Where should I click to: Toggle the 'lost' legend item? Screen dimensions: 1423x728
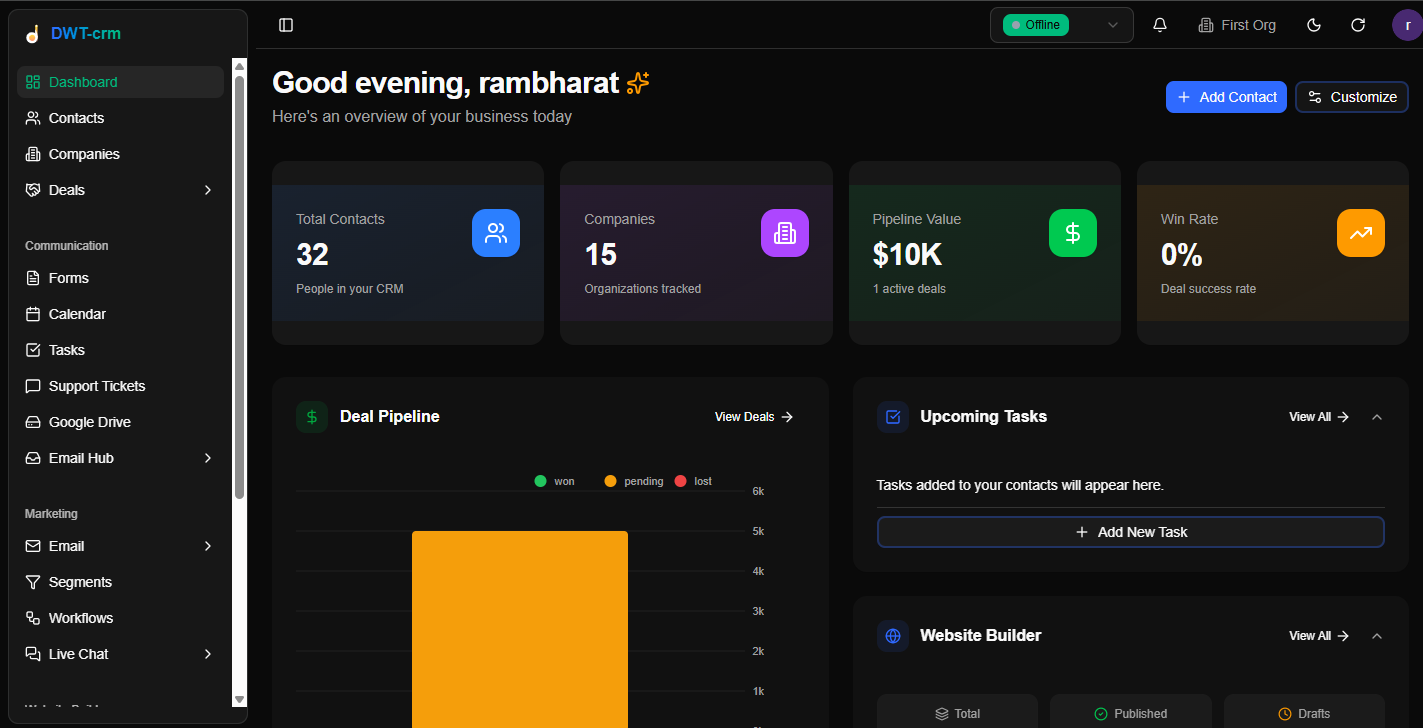(x=694, y=481)
